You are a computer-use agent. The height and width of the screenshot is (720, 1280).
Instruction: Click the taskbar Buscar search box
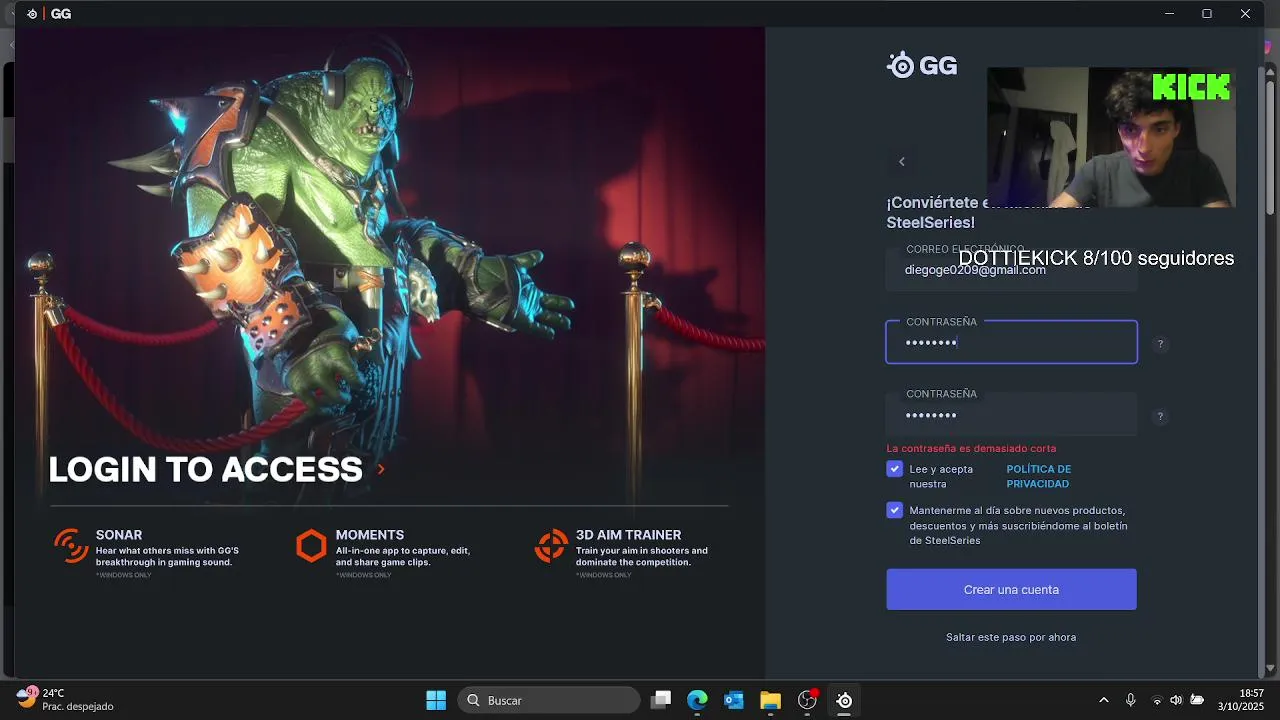point(548,700)
